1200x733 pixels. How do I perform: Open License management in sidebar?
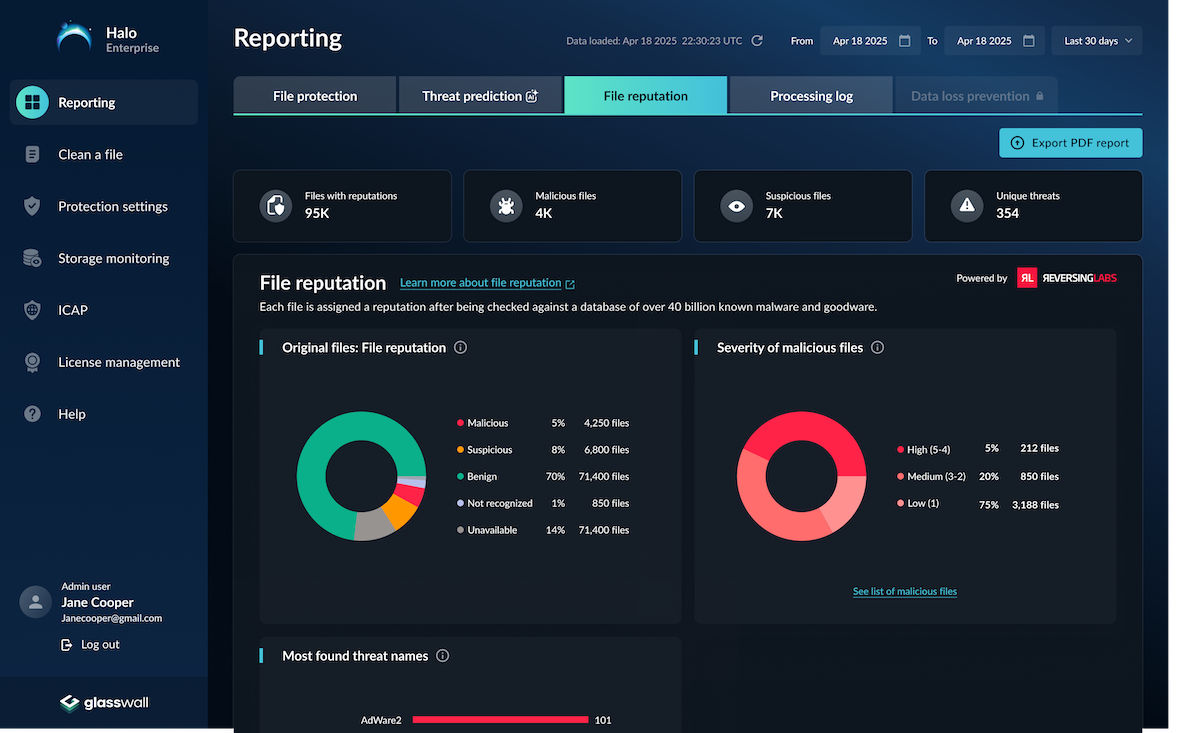[x=104, y=362]
